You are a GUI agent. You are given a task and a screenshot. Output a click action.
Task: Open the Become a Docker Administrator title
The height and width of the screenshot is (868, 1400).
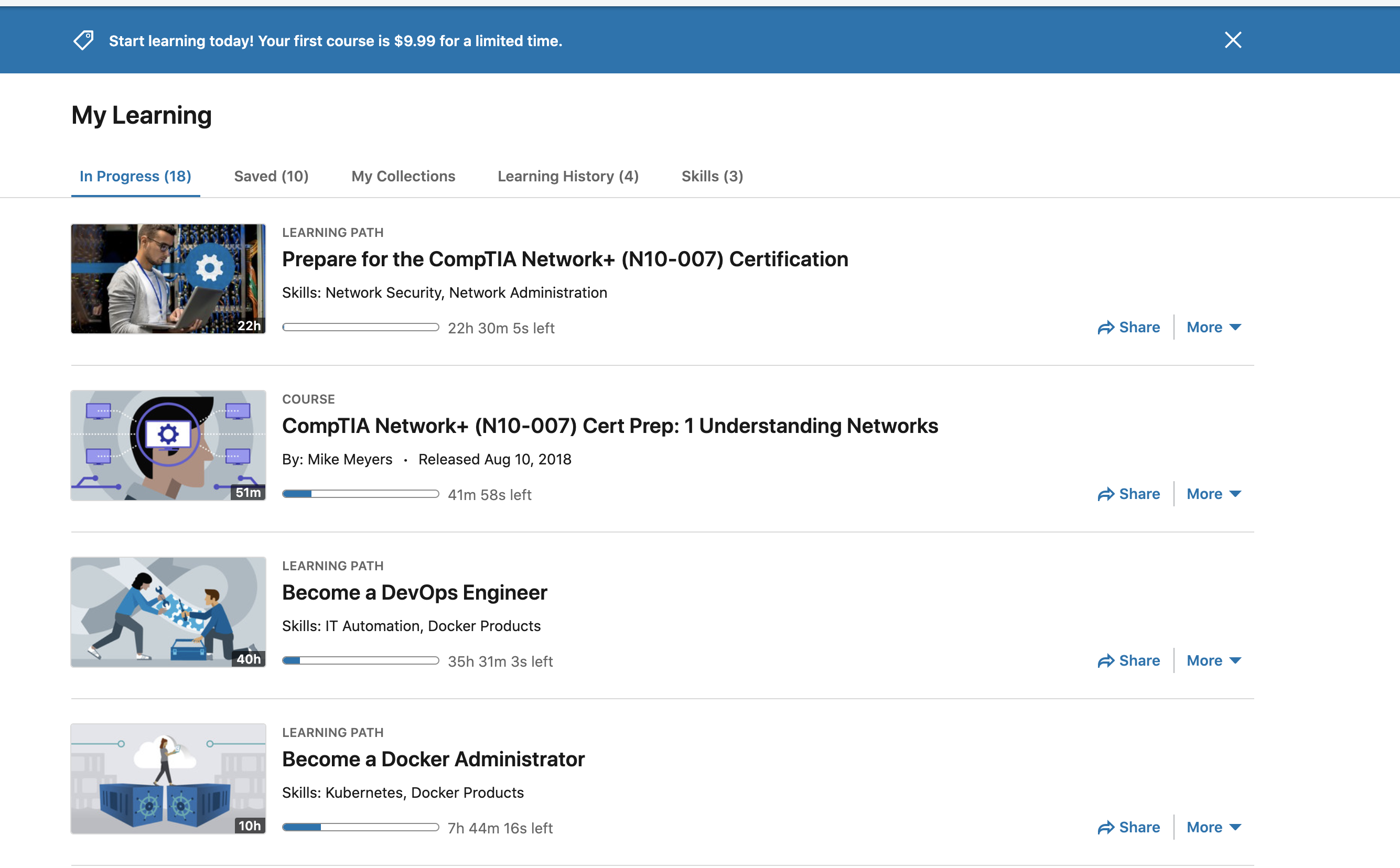pos(434,759)
